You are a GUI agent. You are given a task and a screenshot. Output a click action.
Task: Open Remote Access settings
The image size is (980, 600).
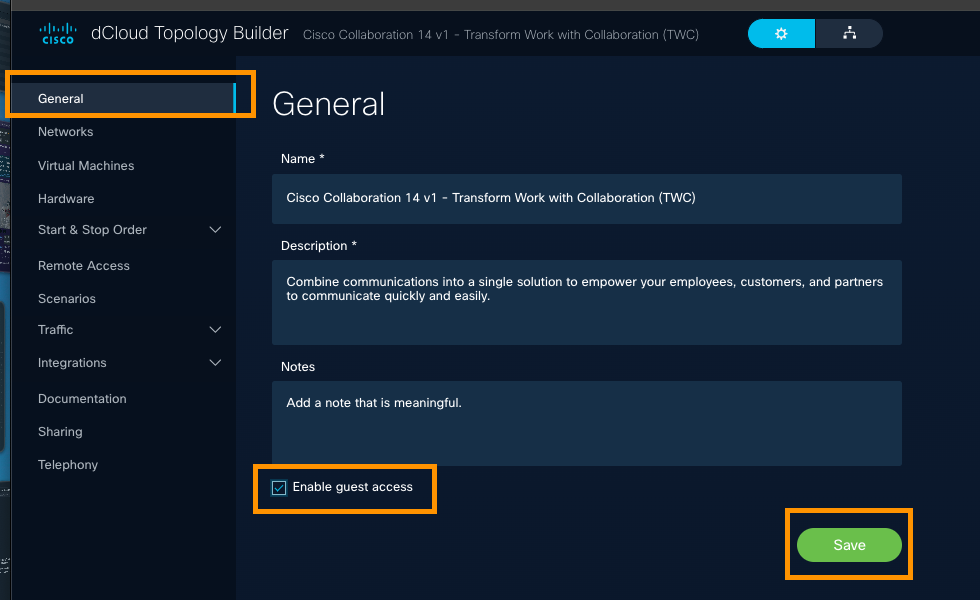coord(84,266)
